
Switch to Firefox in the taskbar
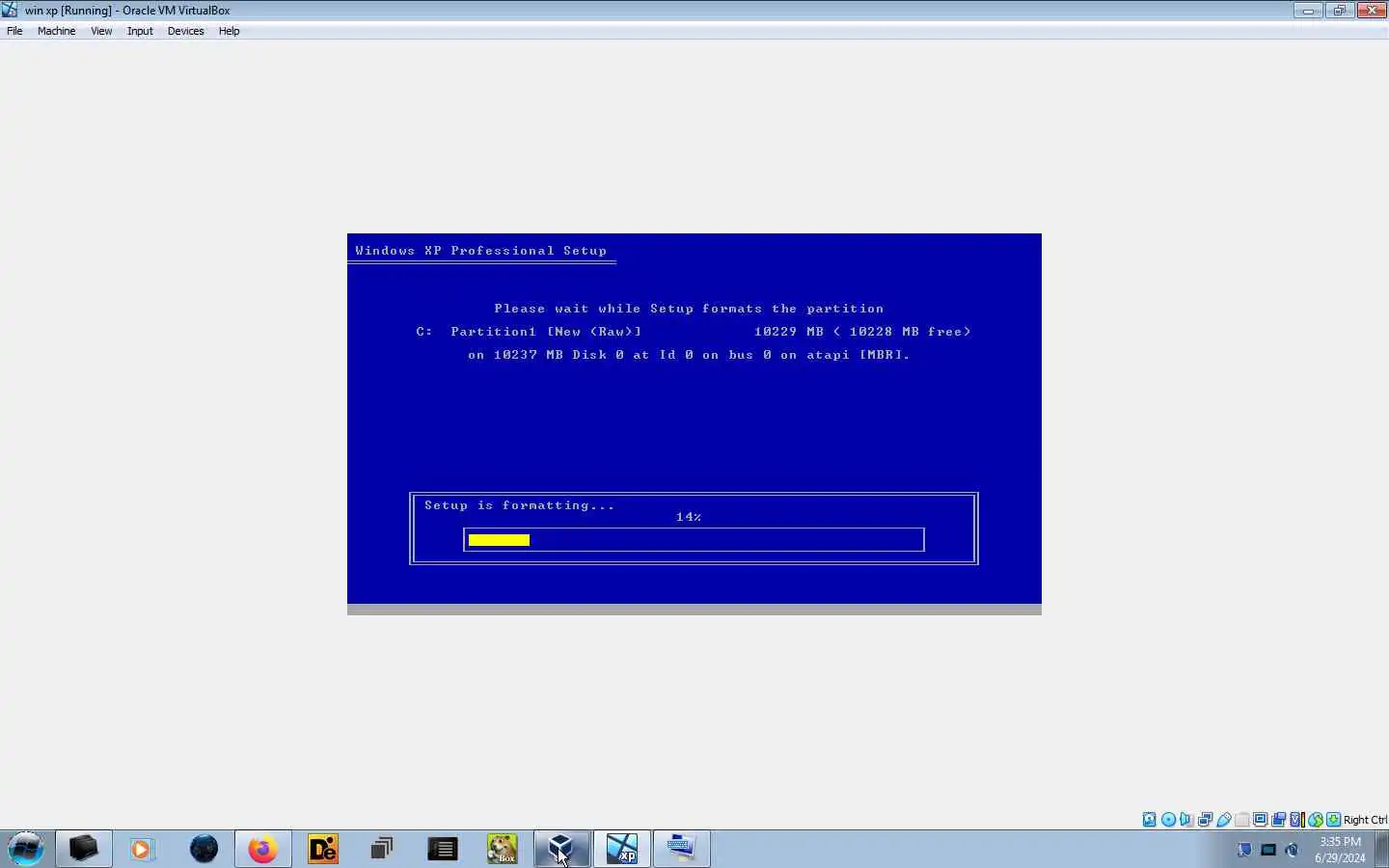pos(262,849)
